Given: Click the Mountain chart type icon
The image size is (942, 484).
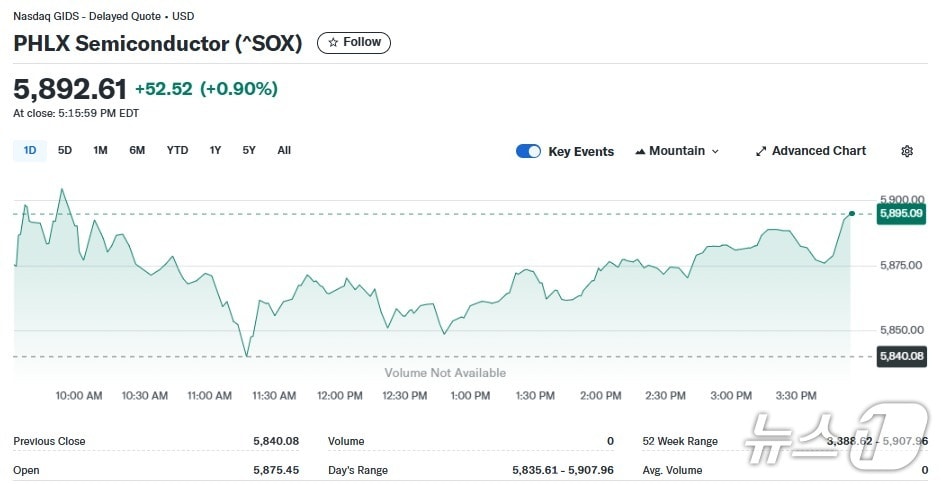Looking at the screenshot, I should point(639,152).
